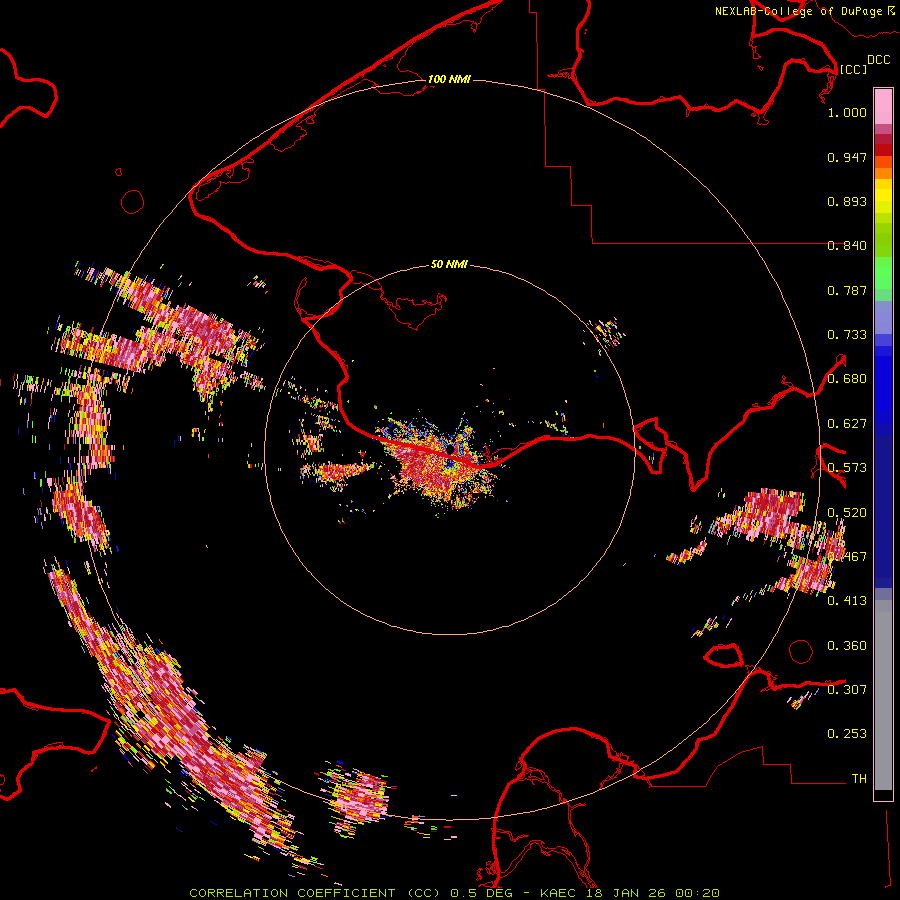Click the black radar site dot at center
The width and height of the screenshot is (900, 900).
451,449
